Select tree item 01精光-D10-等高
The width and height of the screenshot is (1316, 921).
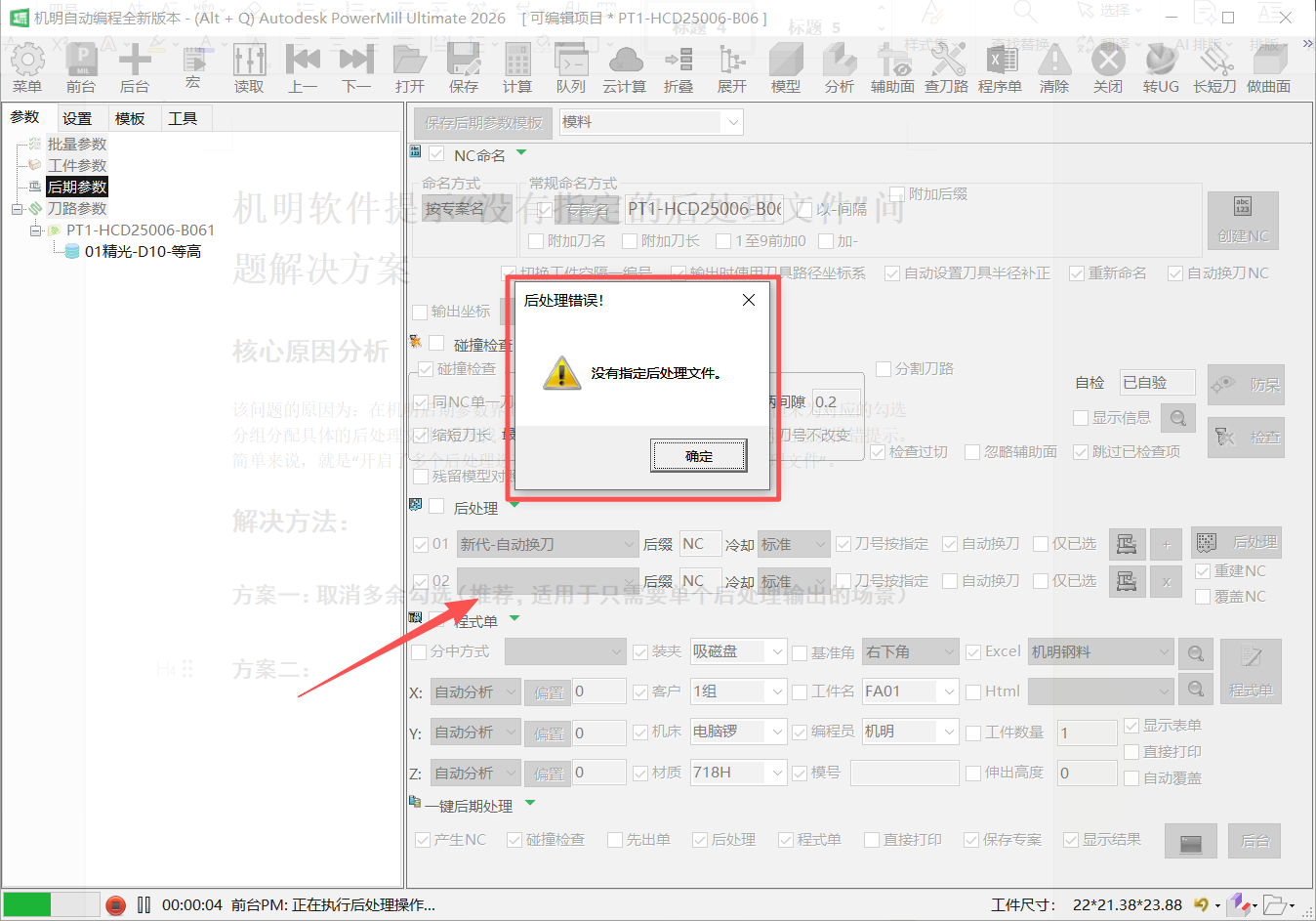coord(143,251)
